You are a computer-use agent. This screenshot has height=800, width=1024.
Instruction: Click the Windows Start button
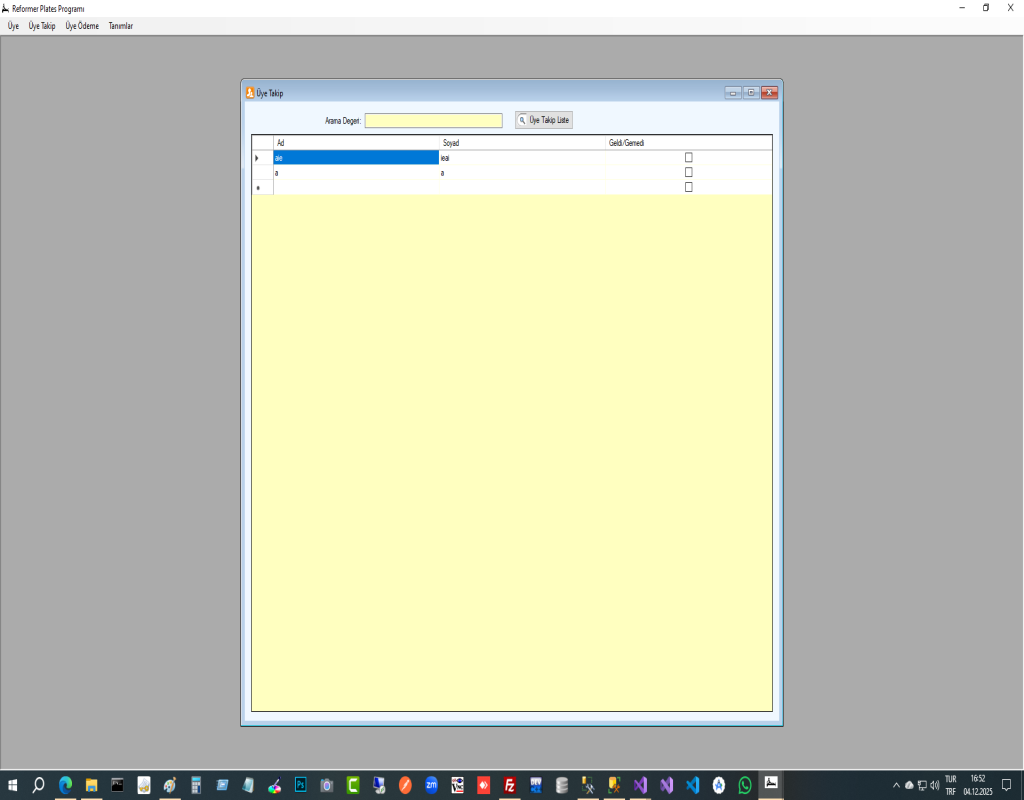(x=13, y=785)
